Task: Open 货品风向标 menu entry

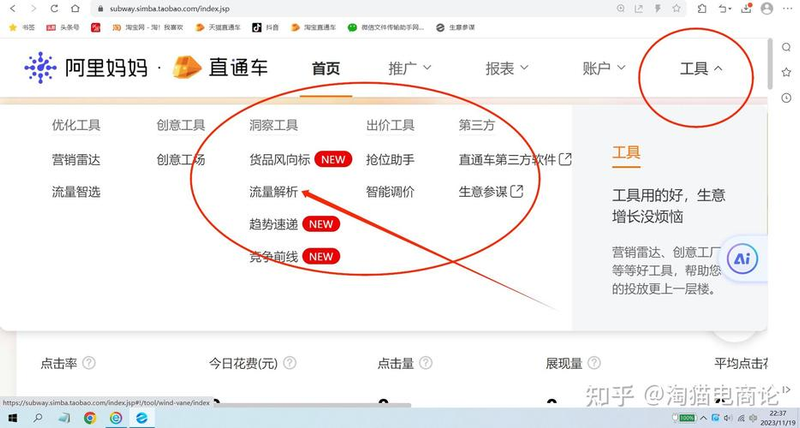Action: click(280, 159)
